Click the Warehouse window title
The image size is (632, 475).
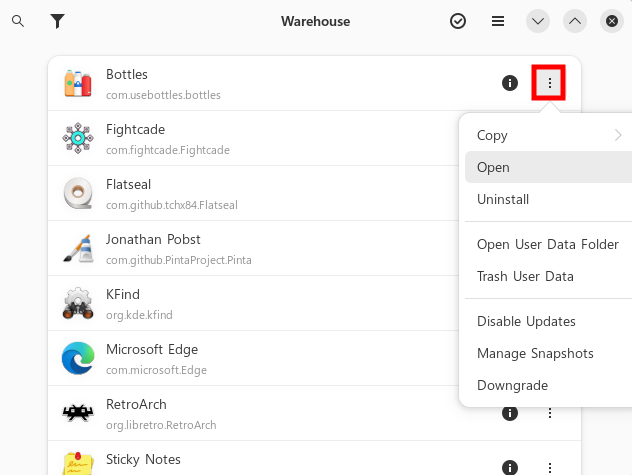[x=316, y=21]
